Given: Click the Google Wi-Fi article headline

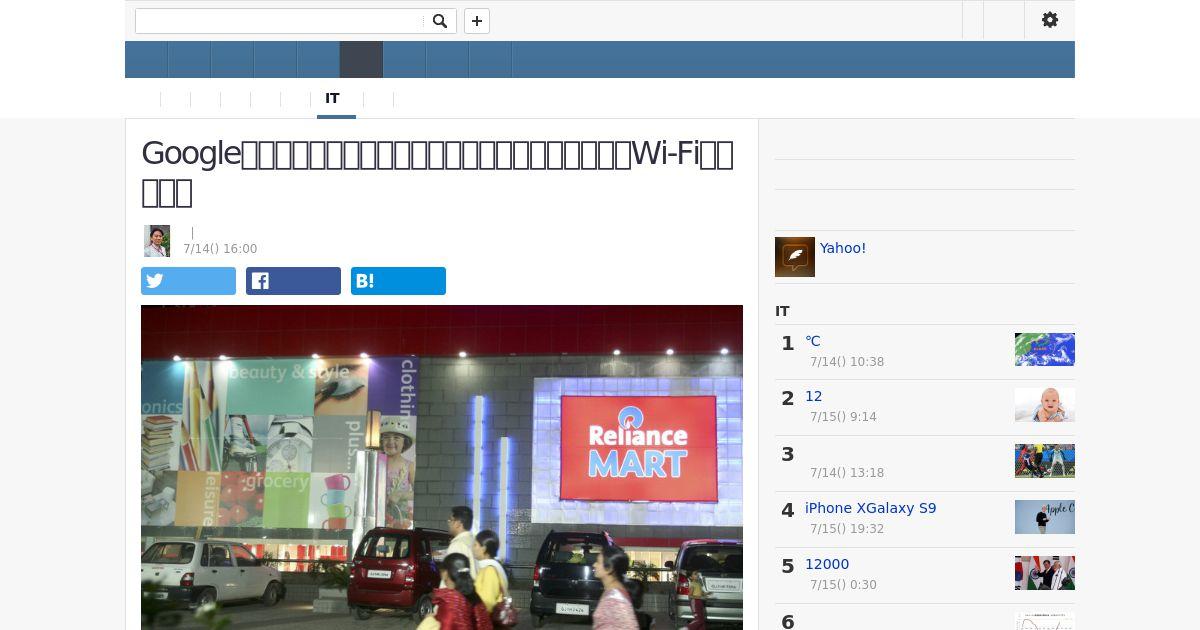Looking at the screenshot, I should [438, 172].
